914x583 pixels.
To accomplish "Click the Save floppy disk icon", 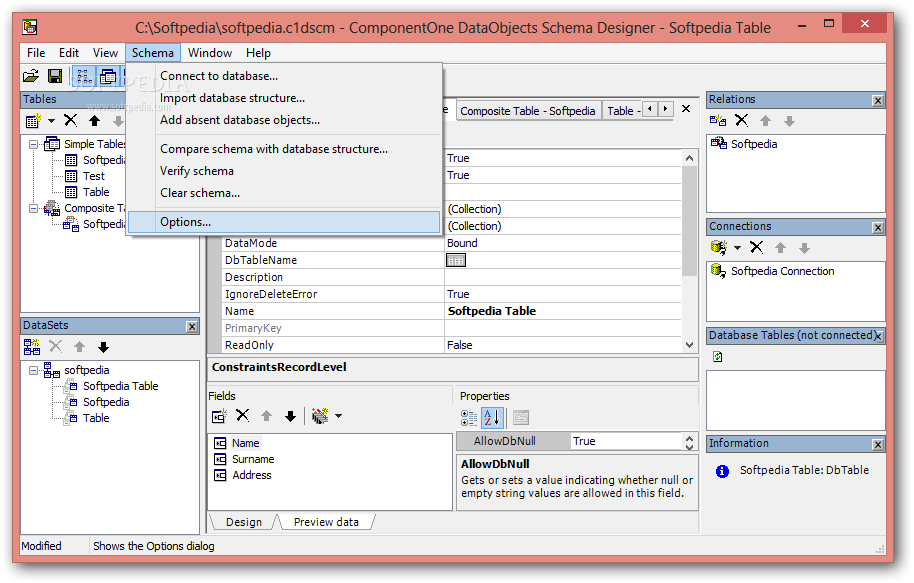I will point(55,76).
